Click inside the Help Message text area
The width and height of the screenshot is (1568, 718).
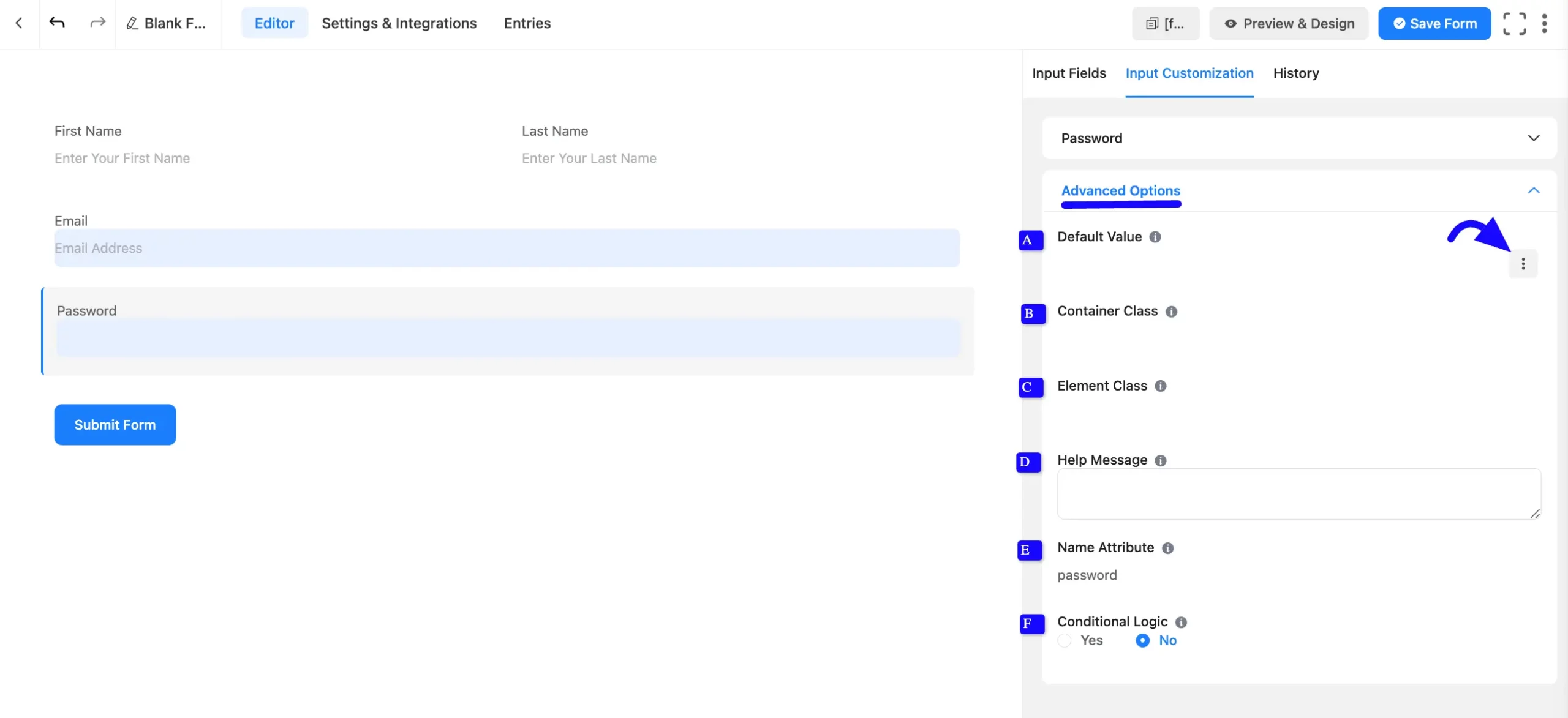(1298, 494)
